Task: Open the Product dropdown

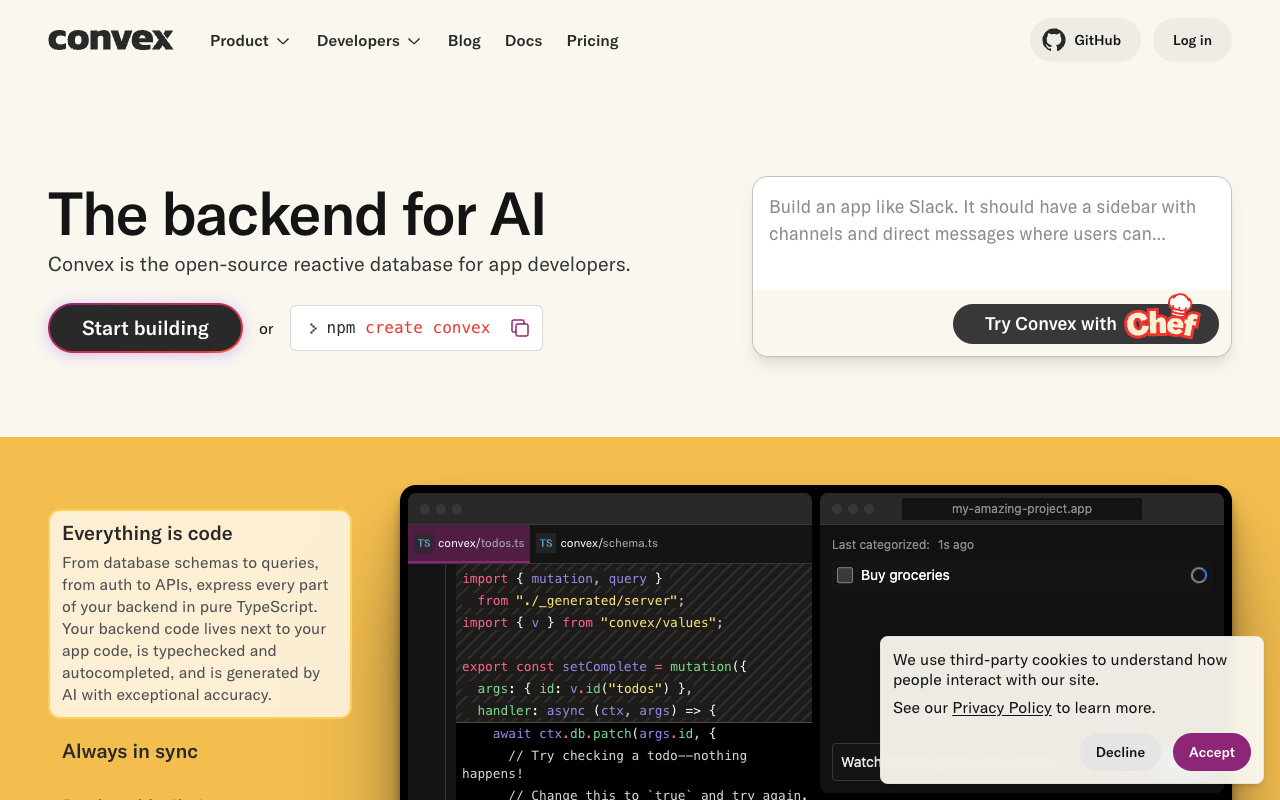Action: point(249,40)
